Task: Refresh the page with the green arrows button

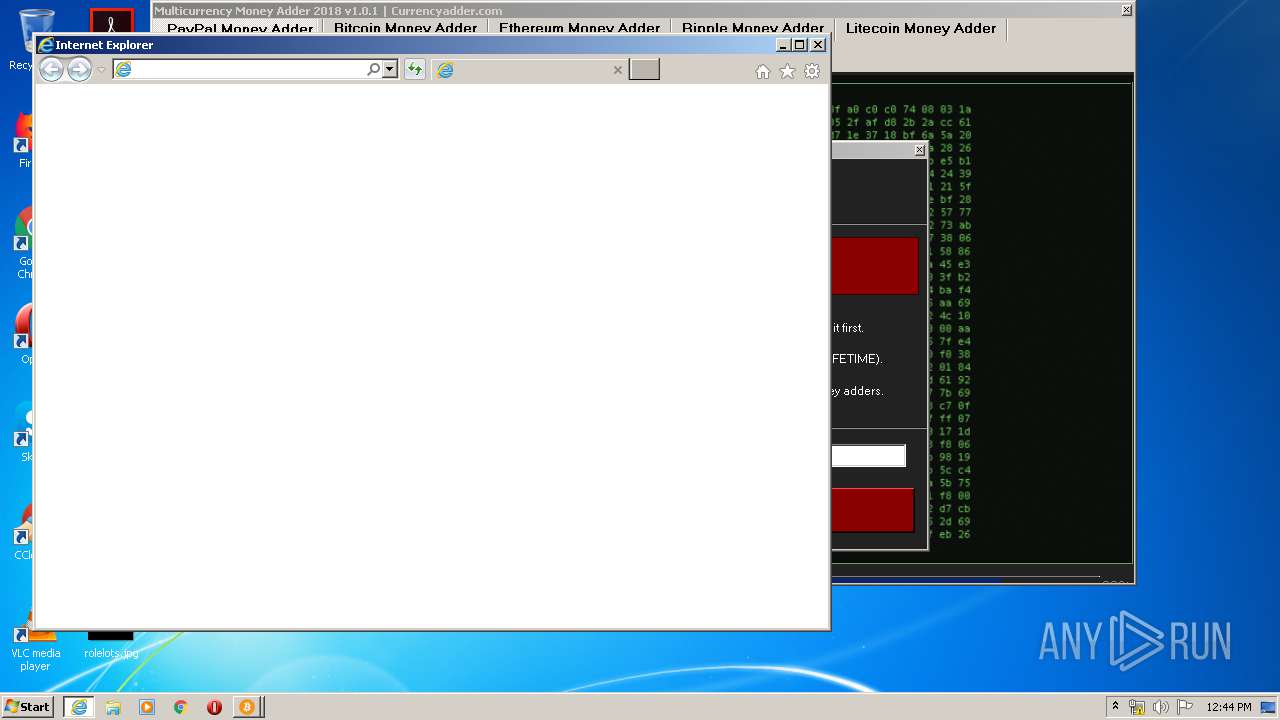Action: click(414, 69)
